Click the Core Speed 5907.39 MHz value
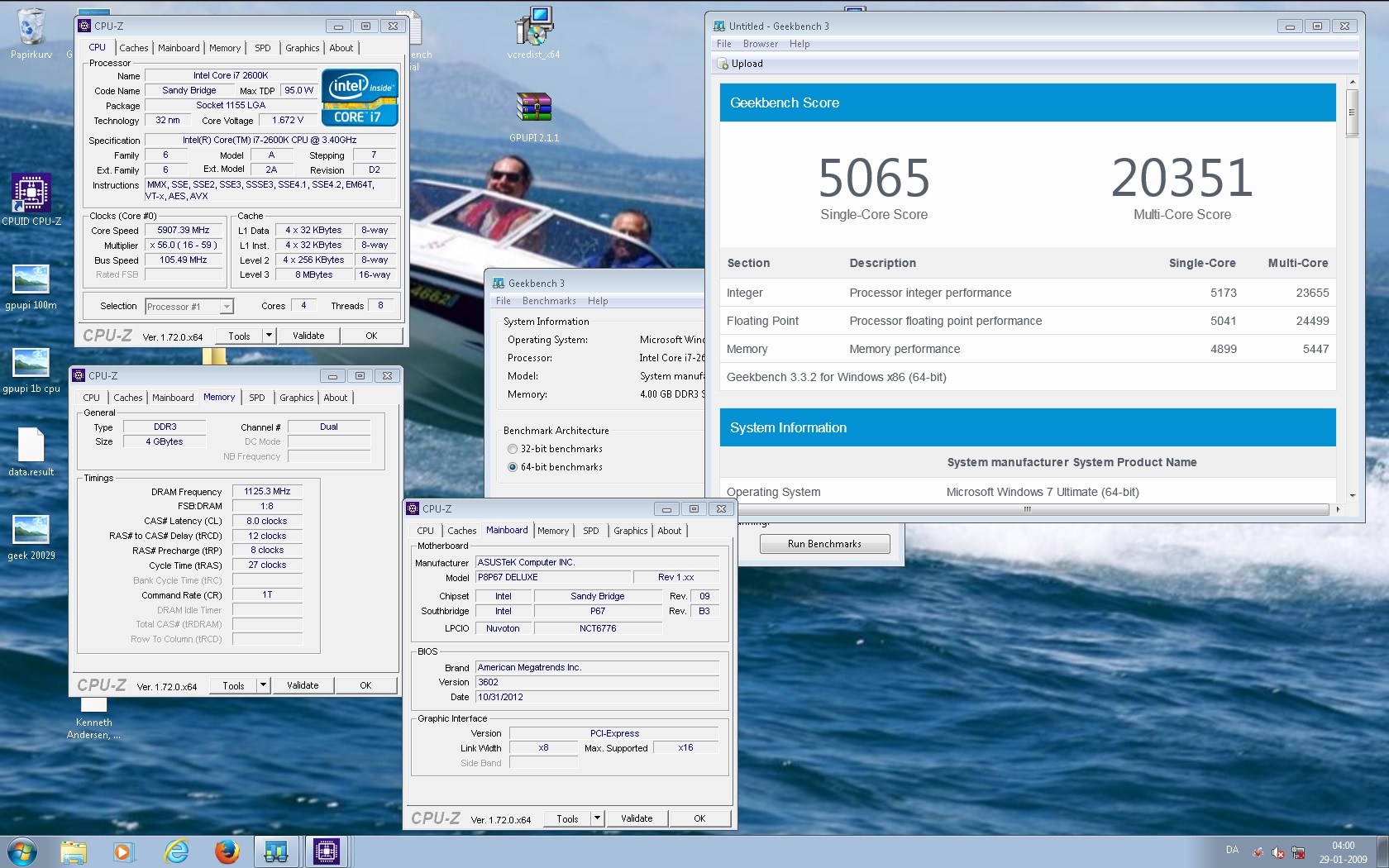This screenshot has width=1389, height=868. [184, 230]
